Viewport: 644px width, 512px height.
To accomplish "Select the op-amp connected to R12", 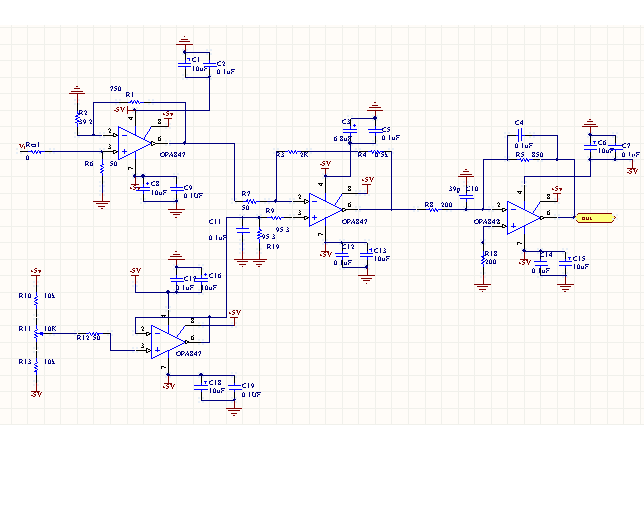I will [x=168, y=342].
